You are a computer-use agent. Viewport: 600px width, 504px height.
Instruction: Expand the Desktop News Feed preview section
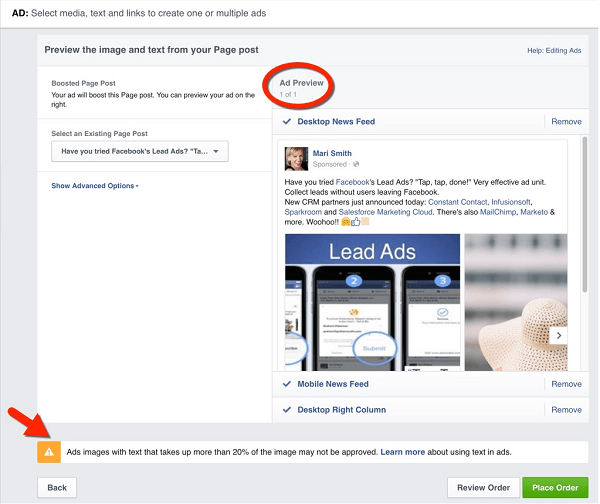336,121
